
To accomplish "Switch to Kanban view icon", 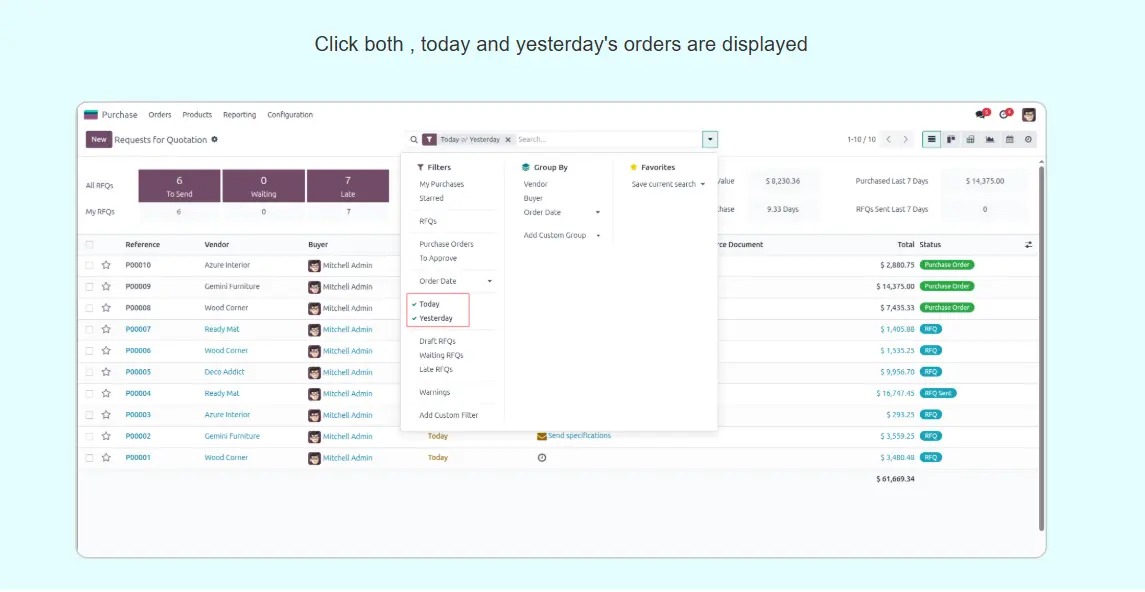I will (951, 140).
